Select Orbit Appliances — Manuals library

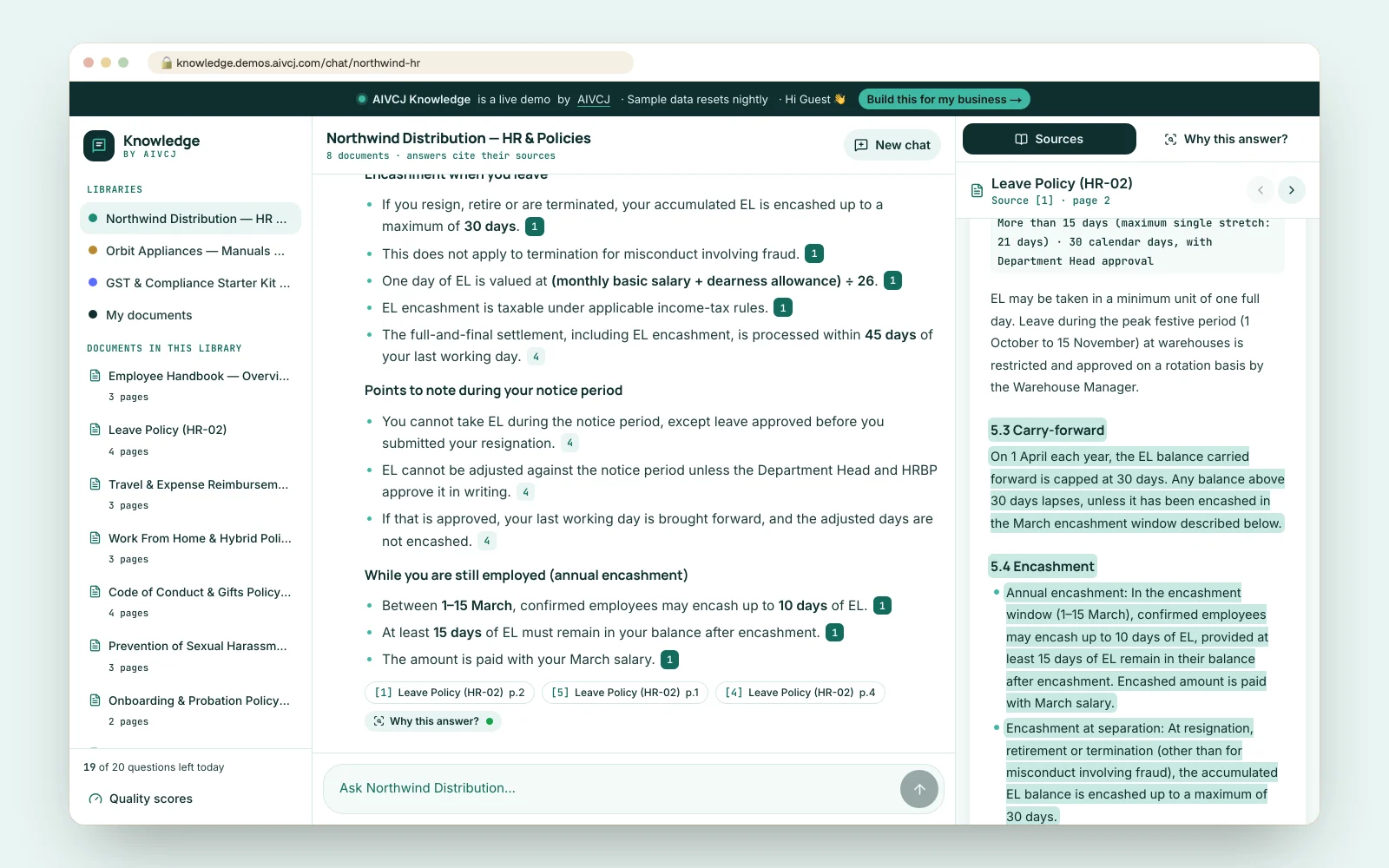tap(190, 251)
